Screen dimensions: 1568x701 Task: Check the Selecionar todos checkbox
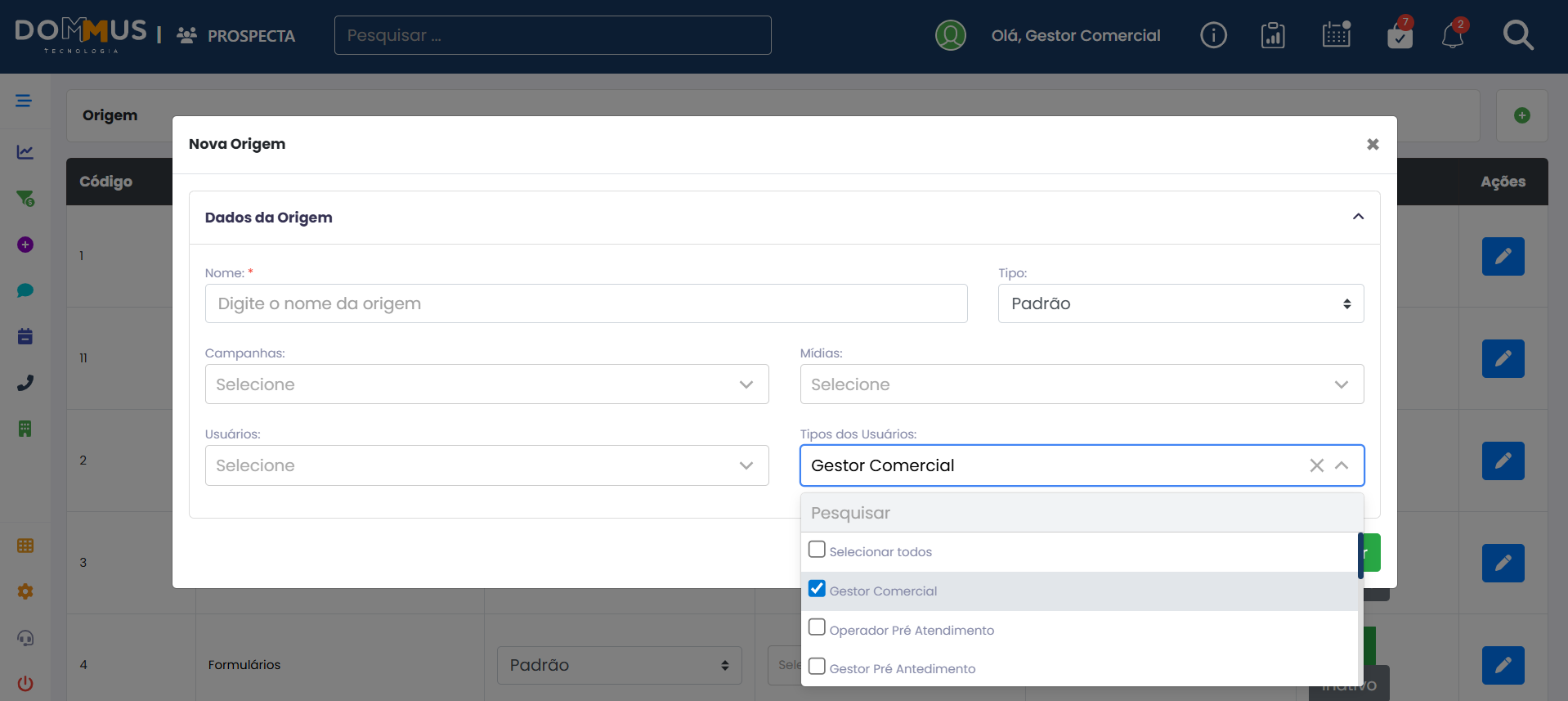(x=817, y=550)
